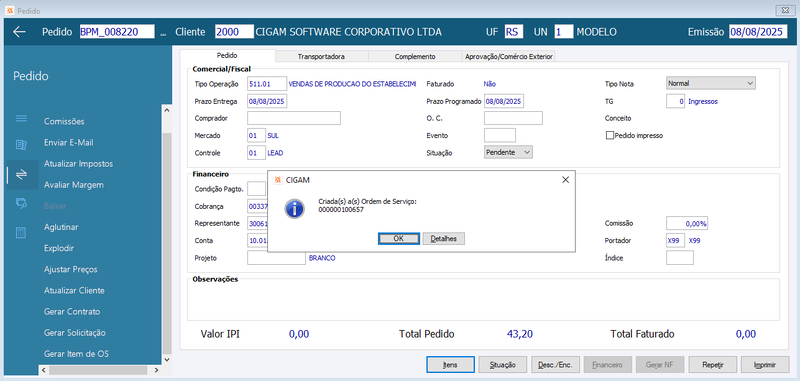
Task: Click the Índice input field
Action: (x=680, y=258)
